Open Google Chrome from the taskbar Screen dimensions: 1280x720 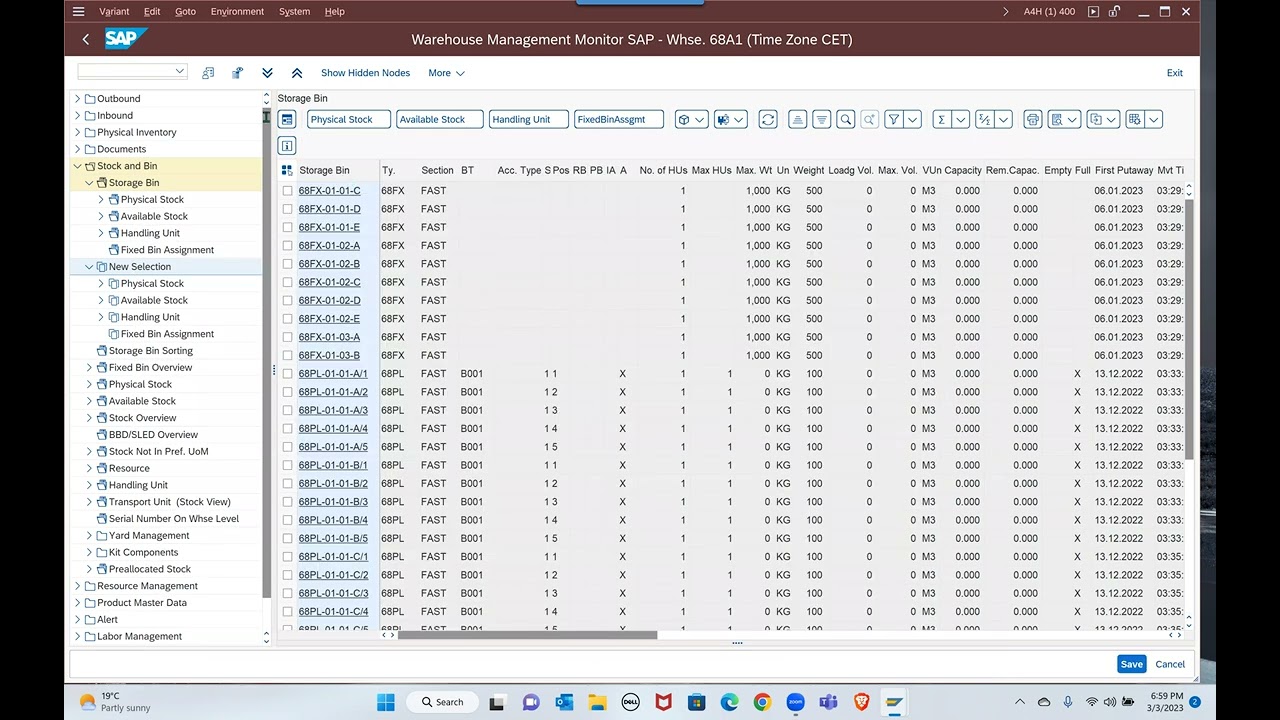click(762, 702)
